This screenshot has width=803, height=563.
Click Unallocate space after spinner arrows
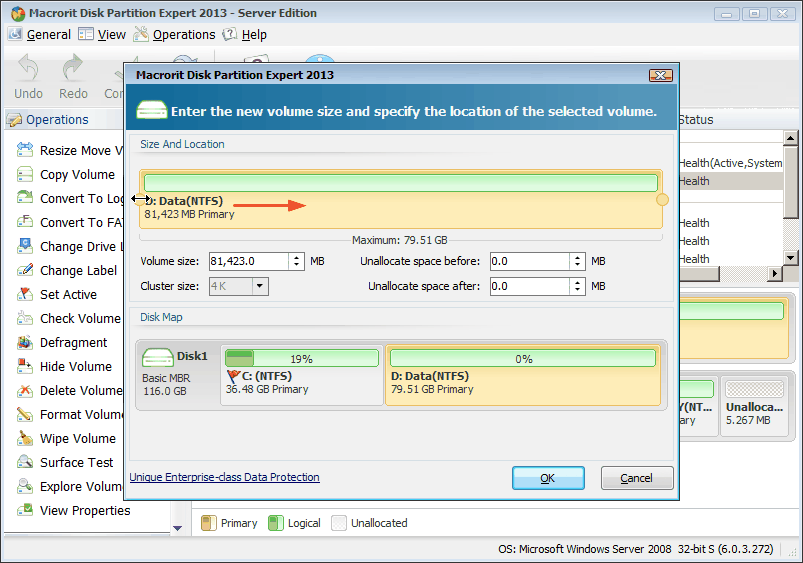click(577, 286)
